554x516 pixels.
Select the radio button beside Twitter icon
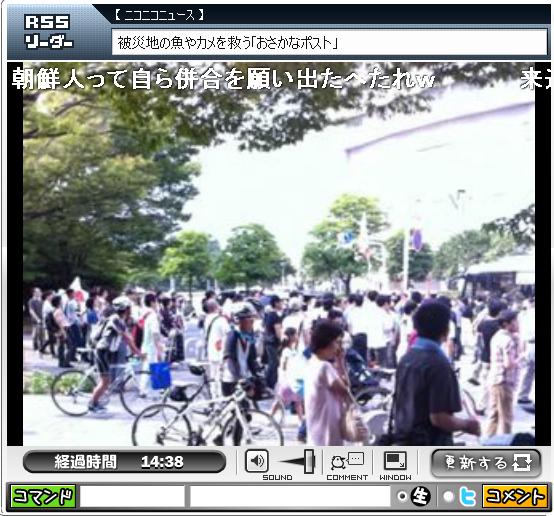pos(448,496)
